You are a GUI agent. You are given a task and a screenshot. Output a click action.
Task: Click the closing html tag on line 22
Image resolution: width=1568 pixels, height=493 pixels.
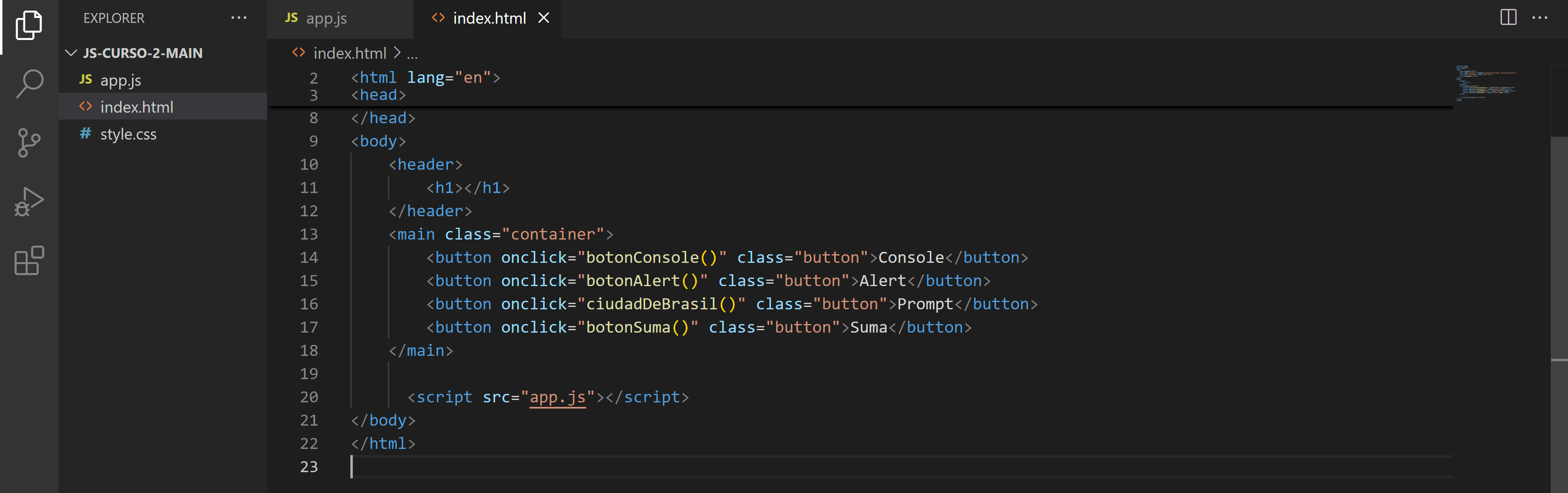coord(383,444)
